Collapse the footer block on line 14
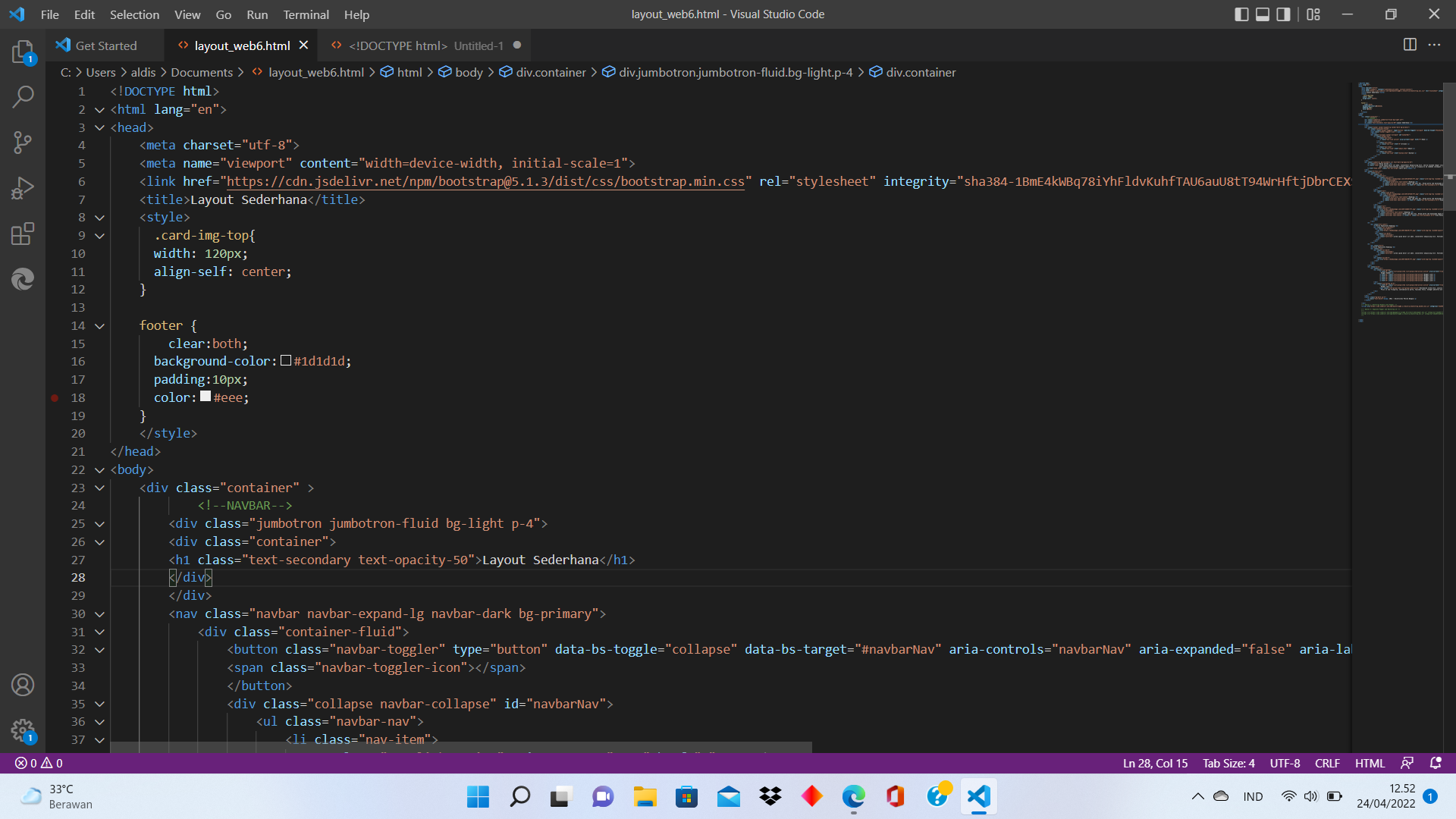This screenshot has width=1456, height=819. coord(99,325)
